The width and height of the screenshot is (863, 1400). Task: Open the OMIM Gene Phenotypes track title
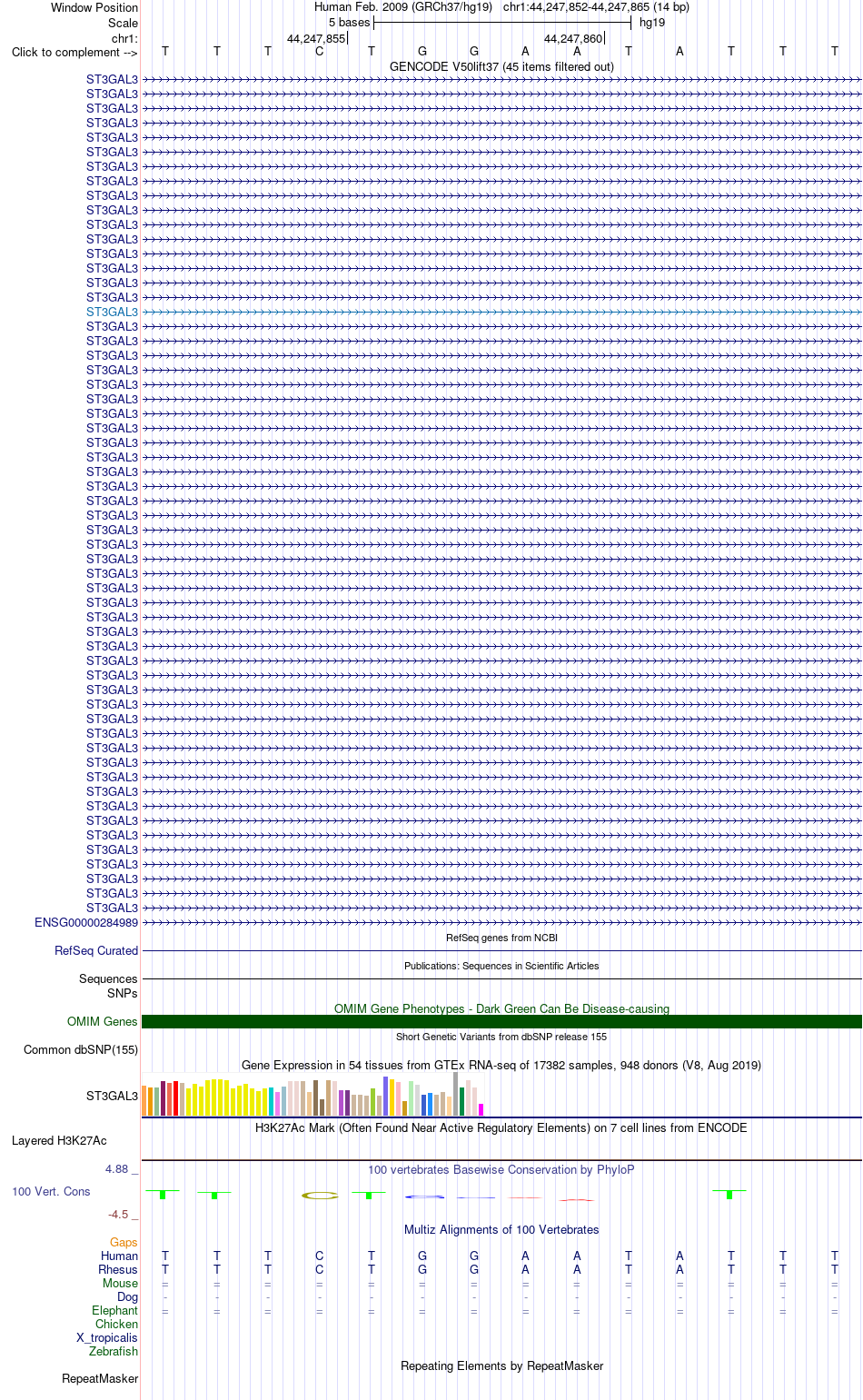pyautogui.click(x=501, y=1009)
